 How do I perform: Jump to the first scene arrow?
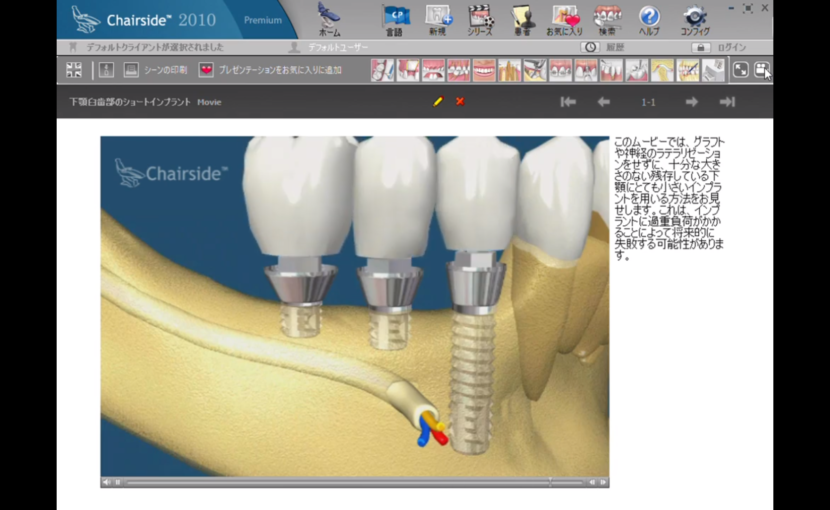point(568,102)
